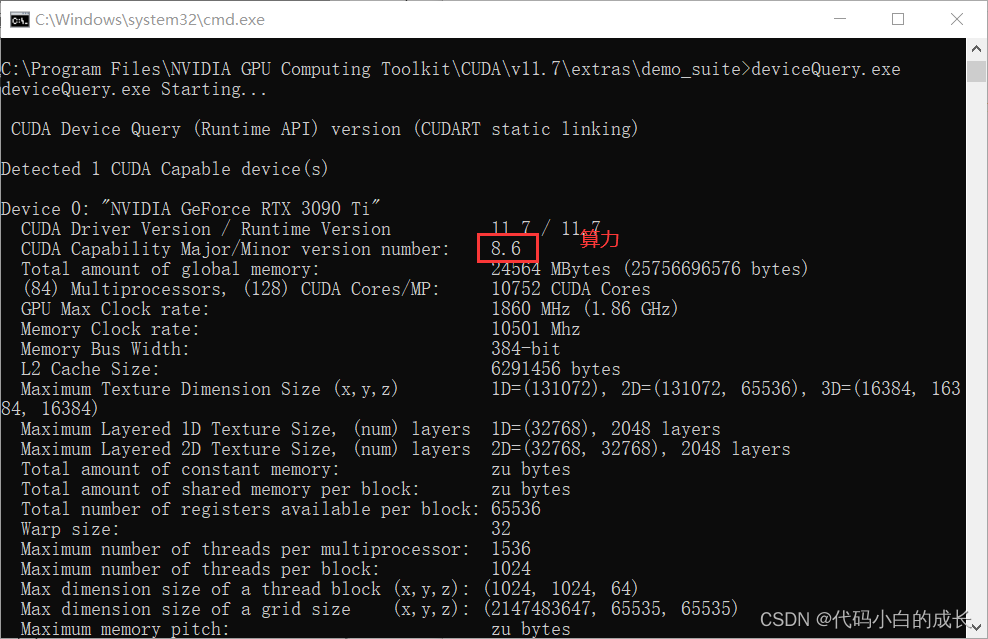The image size is (988, 639).
Task: Click the scrollbar up arrow
Action: [x=977, y=46]
